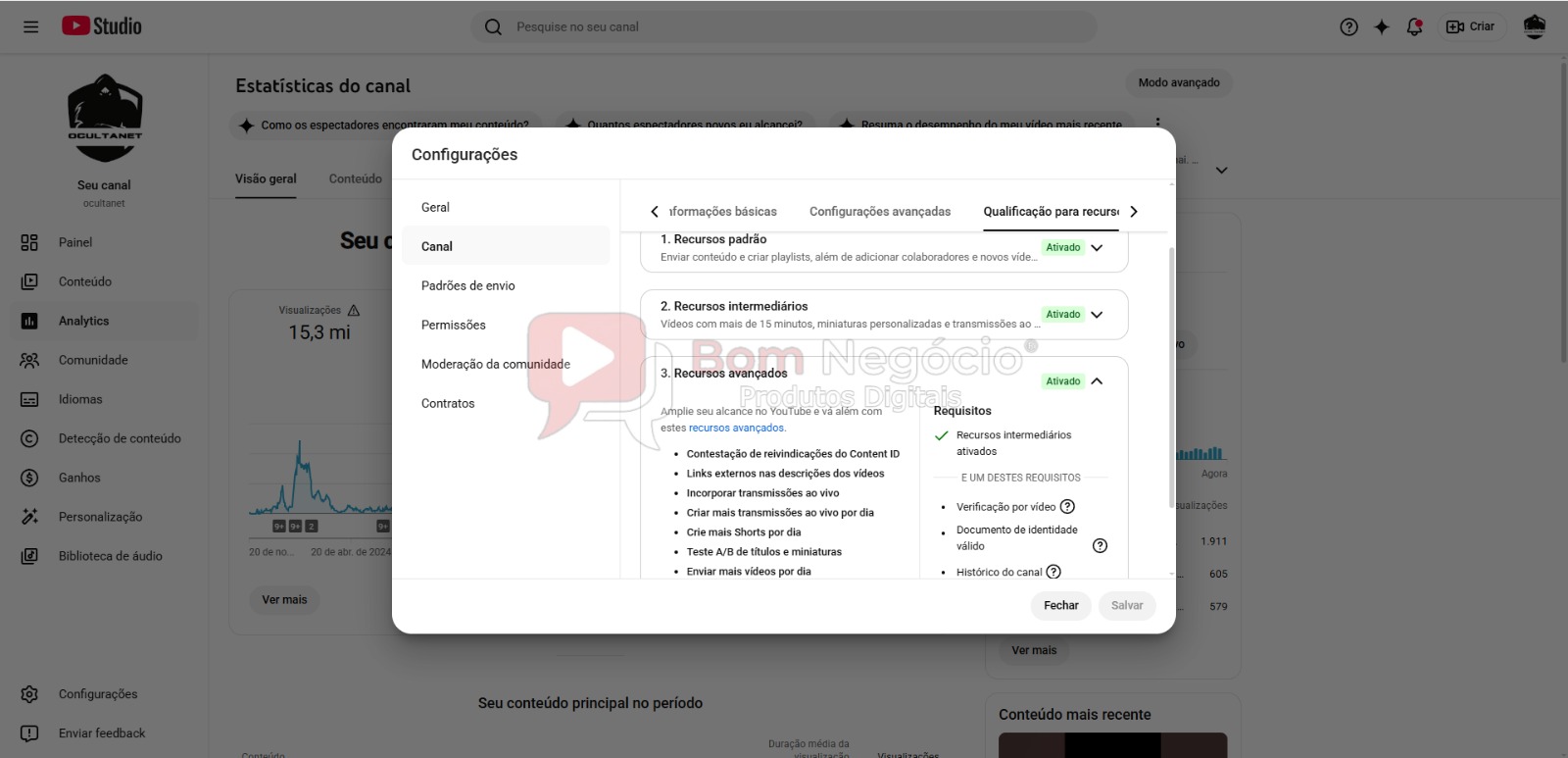1568x758 pixels.
Task: Select Moderação da comunidade settings section
Action: tap(506, 364)
